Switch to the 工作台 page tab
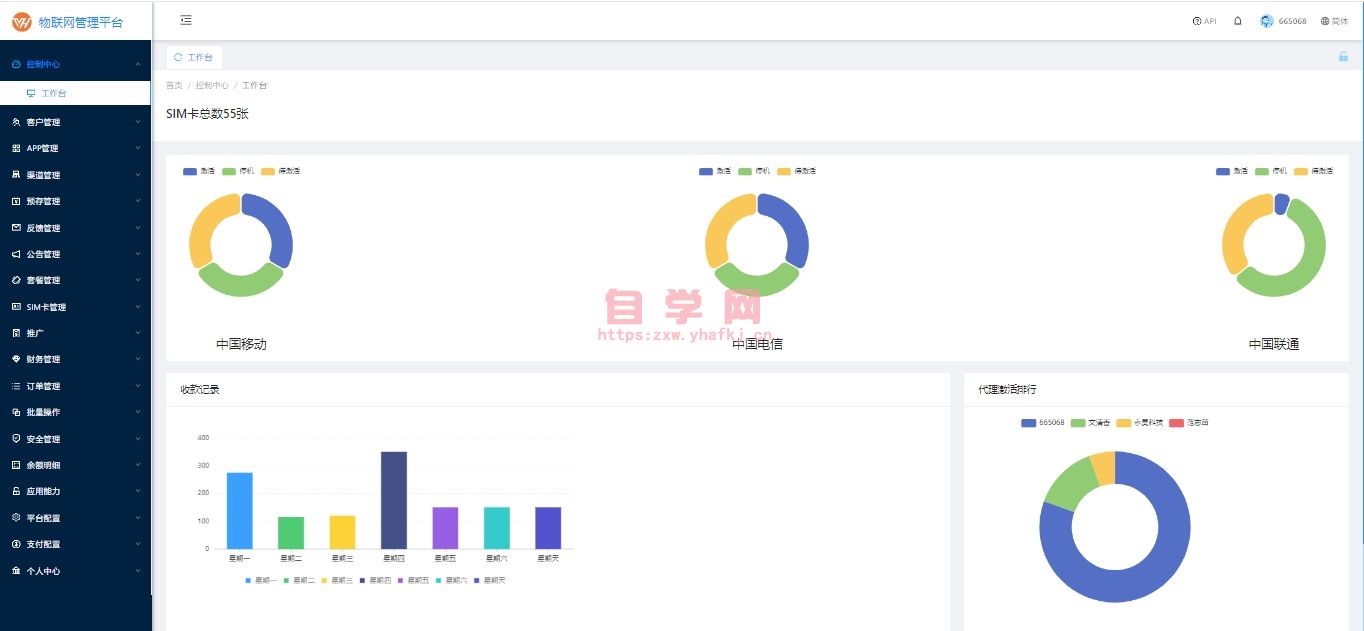This screenshot has height=631, width=1364. (x=194, y=57)
